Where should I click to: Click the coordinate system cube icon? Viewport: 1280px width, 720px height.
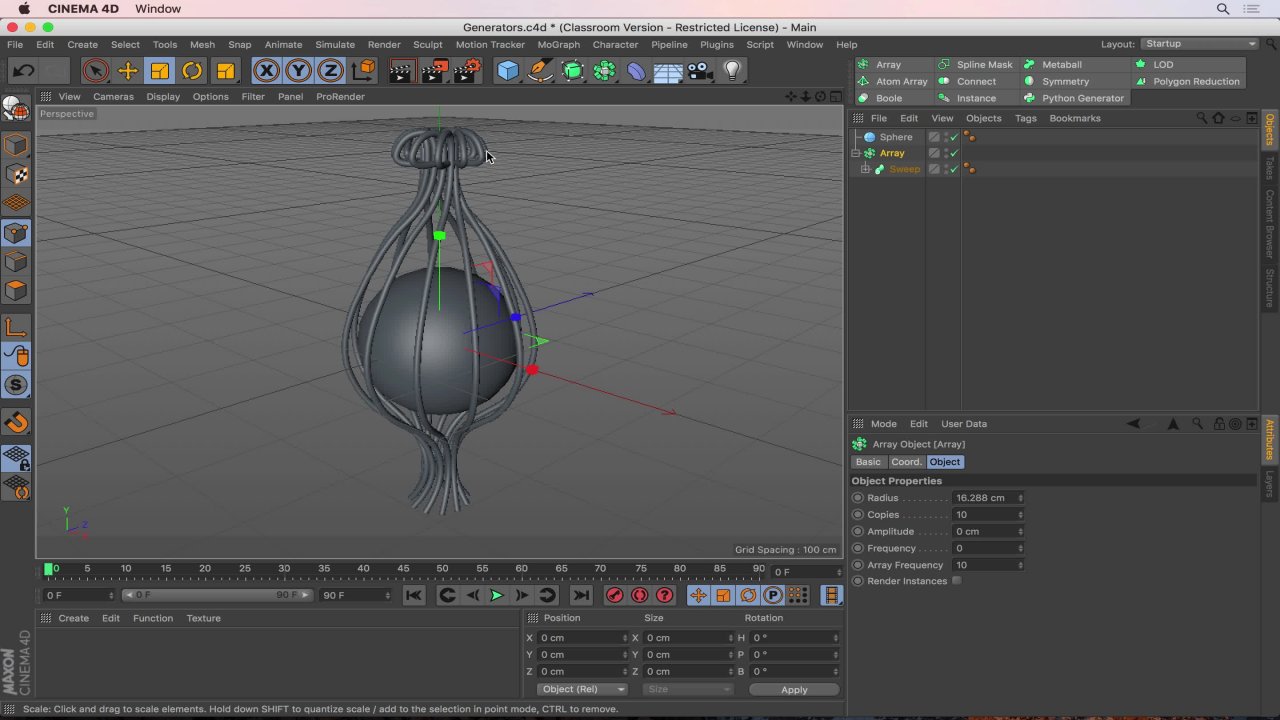(363, 71)
